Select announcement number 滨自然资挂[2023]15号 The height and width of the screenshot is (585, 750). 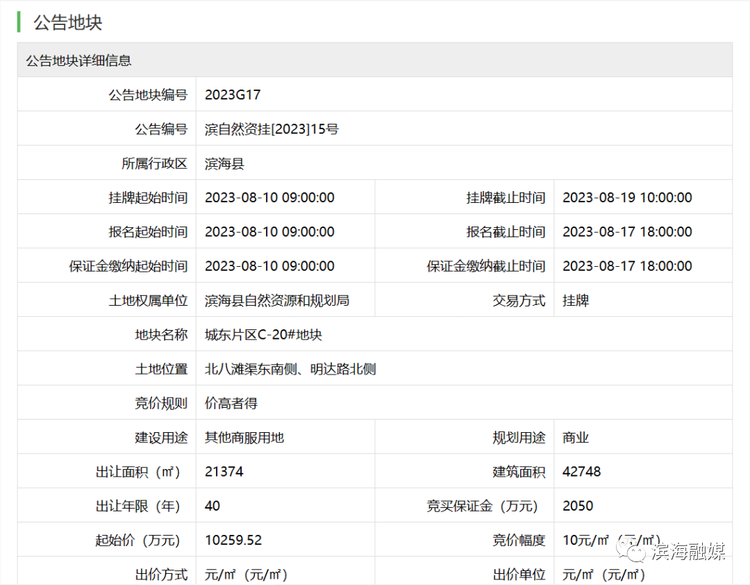[x=271, y=129]
